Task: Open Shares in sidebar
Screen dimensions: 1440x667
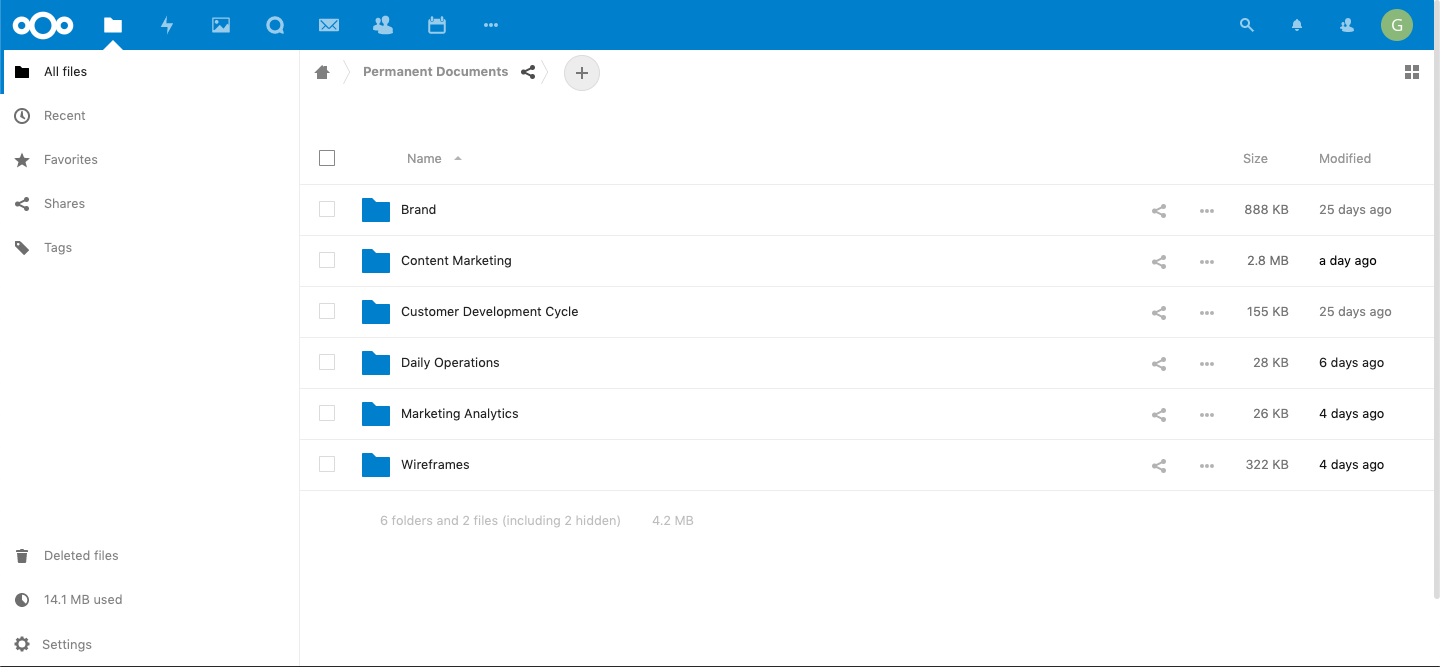Action: (150, 204)
